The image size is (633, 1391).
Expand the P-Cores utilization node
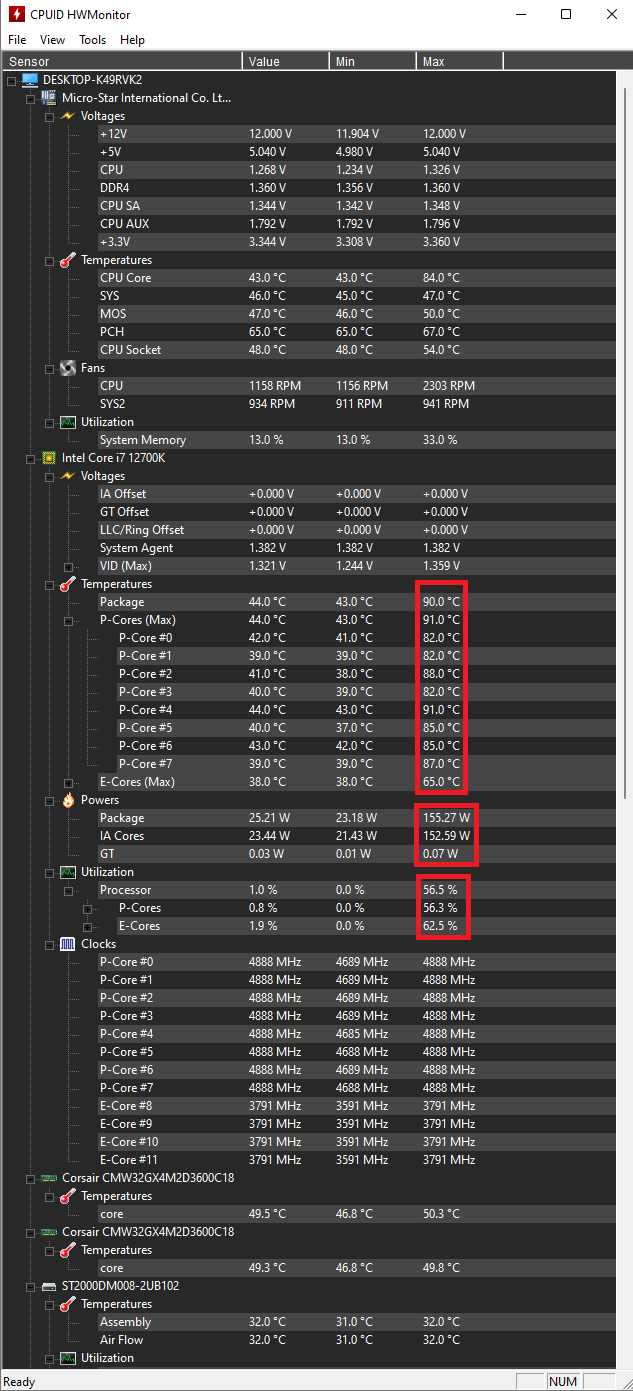pos(87,908)
